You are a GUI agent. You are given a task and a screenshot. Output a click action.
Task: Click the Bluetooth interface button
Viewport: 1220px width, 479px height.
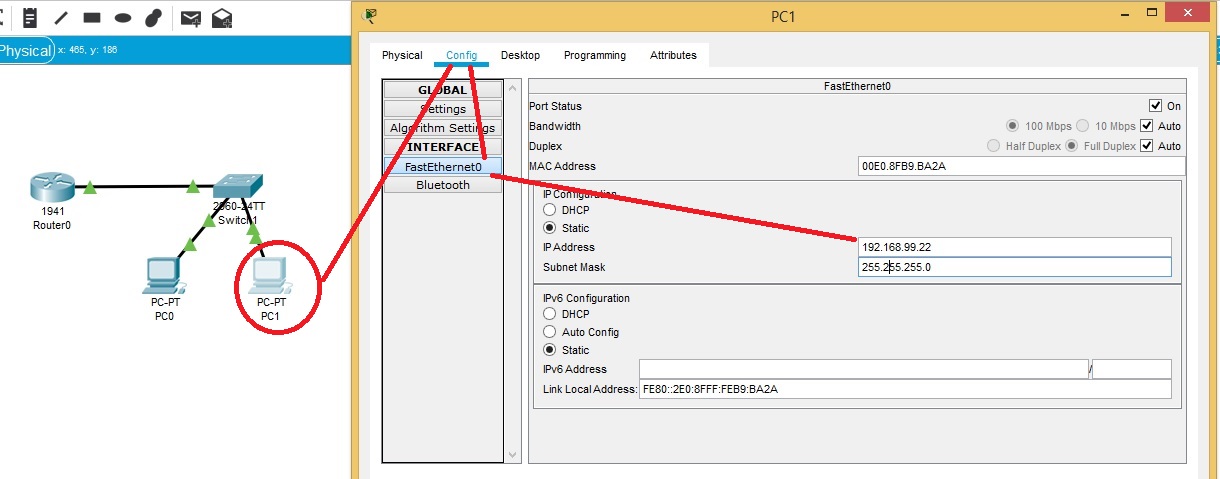tap(442, 185)
